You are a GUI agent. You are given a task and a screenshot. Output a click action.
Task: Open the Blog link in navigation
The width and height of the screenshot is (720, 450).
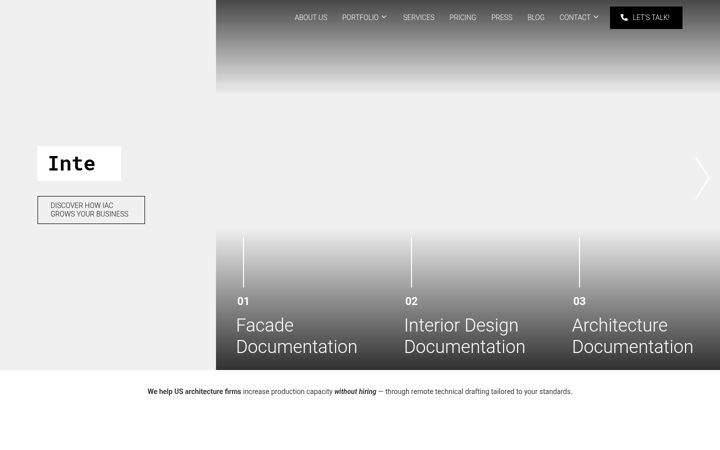point(535,17)
